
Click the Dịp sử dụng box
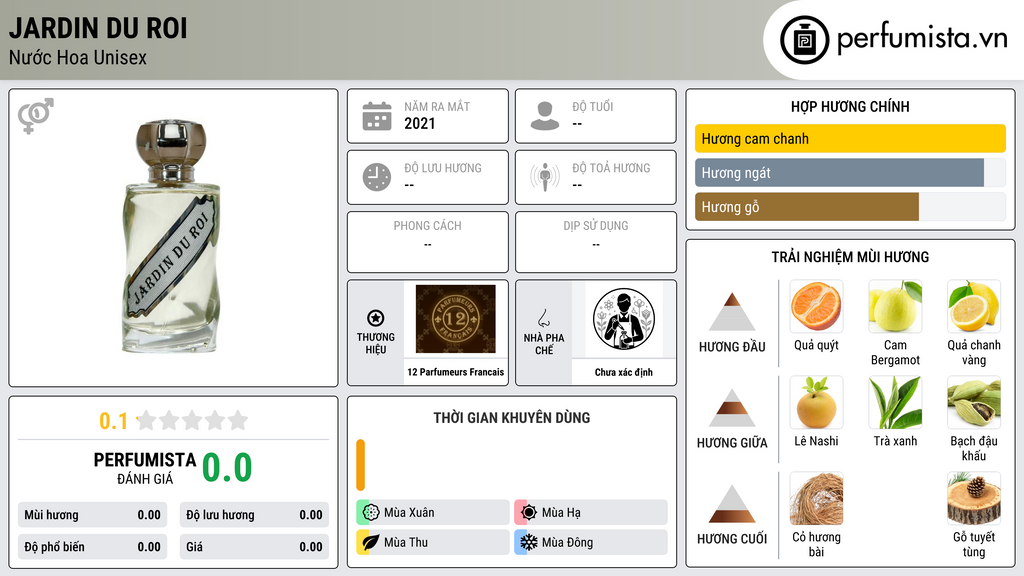[596, 242]
